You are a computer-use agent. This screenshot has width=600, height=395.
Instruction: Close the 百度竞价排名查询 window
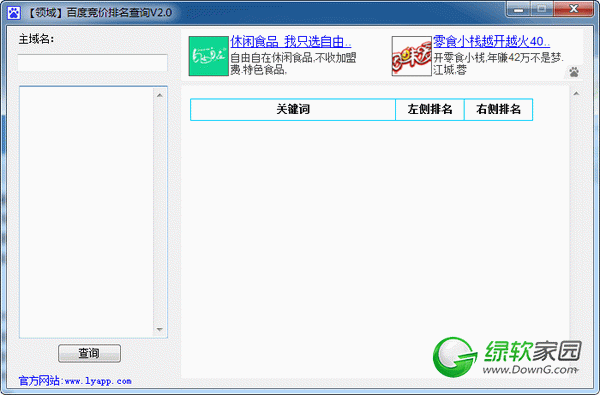[x=574, y=9]
